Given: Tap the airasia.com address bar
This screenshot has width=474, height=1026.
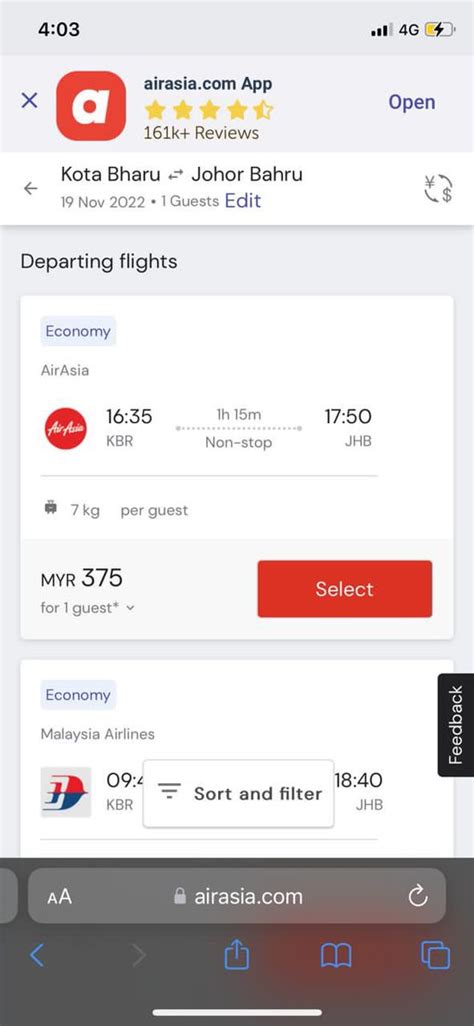Looking at the screenshot, I should tap(237, 896).
